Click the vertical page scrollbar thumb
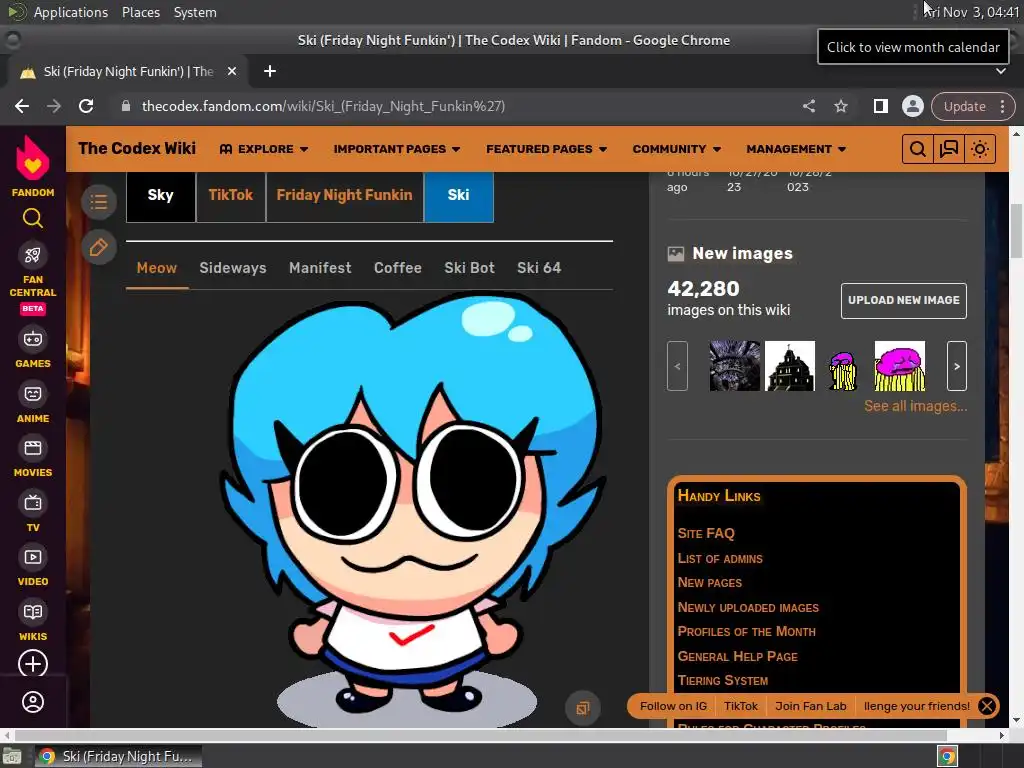Image resolution: width=1024 pixels, height=768 pixels. (x=1016, y=231)
